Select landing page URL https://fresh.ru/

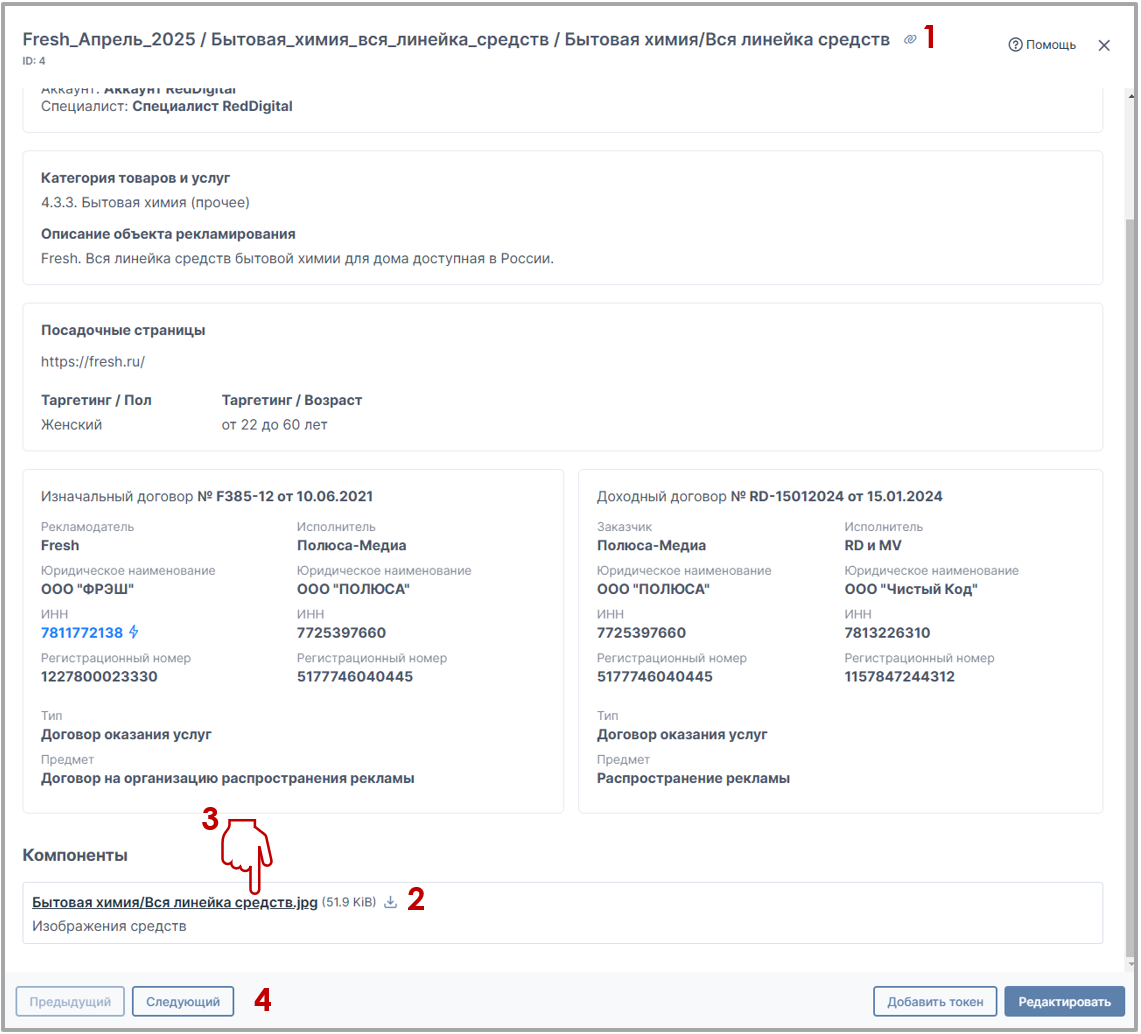[92, 362]
